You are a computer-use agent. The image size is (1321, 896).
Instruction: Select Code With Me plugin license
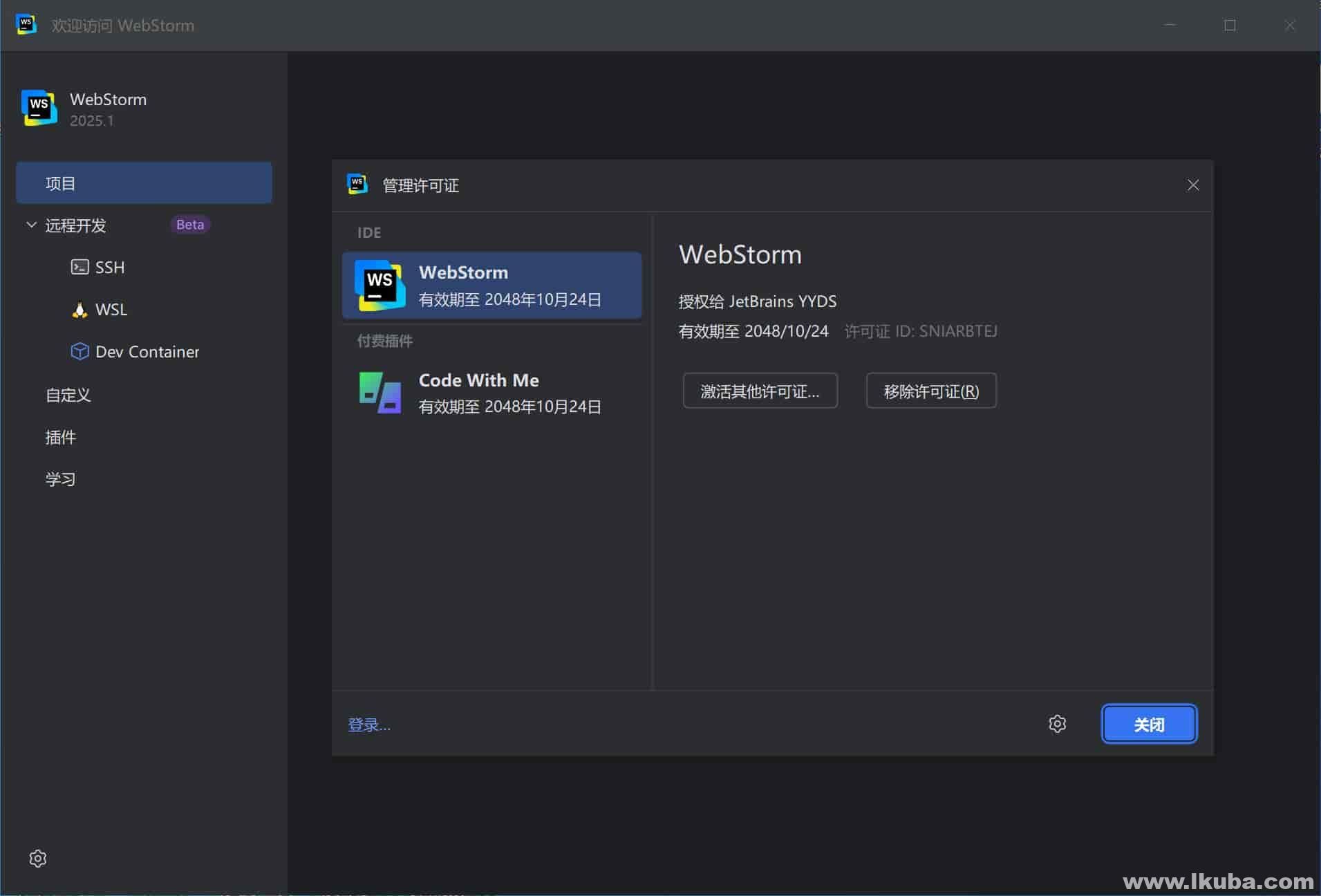click(x=491, y=393)
